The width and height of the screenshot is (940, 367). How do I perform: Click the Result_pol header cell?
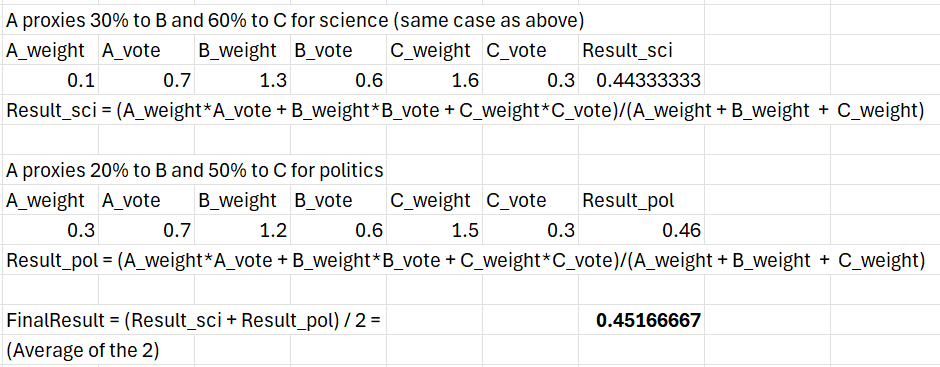click(641, 200)
